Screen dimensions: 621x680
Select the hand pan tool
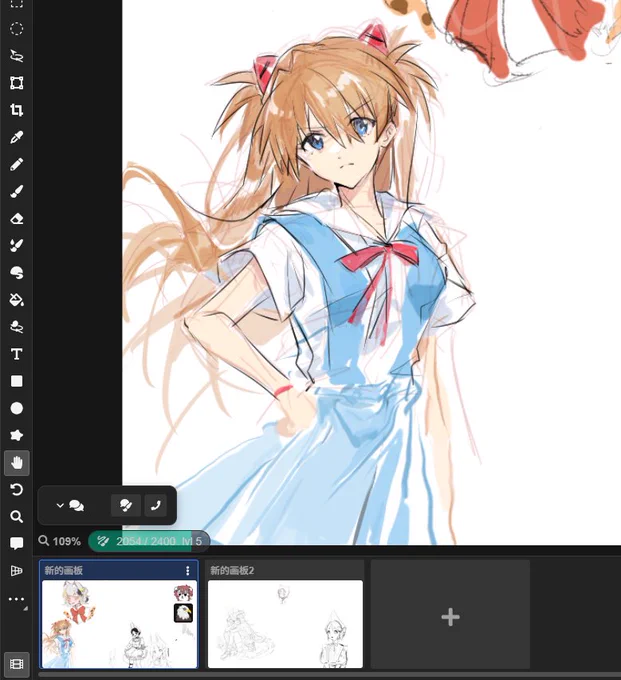point(16,463)
